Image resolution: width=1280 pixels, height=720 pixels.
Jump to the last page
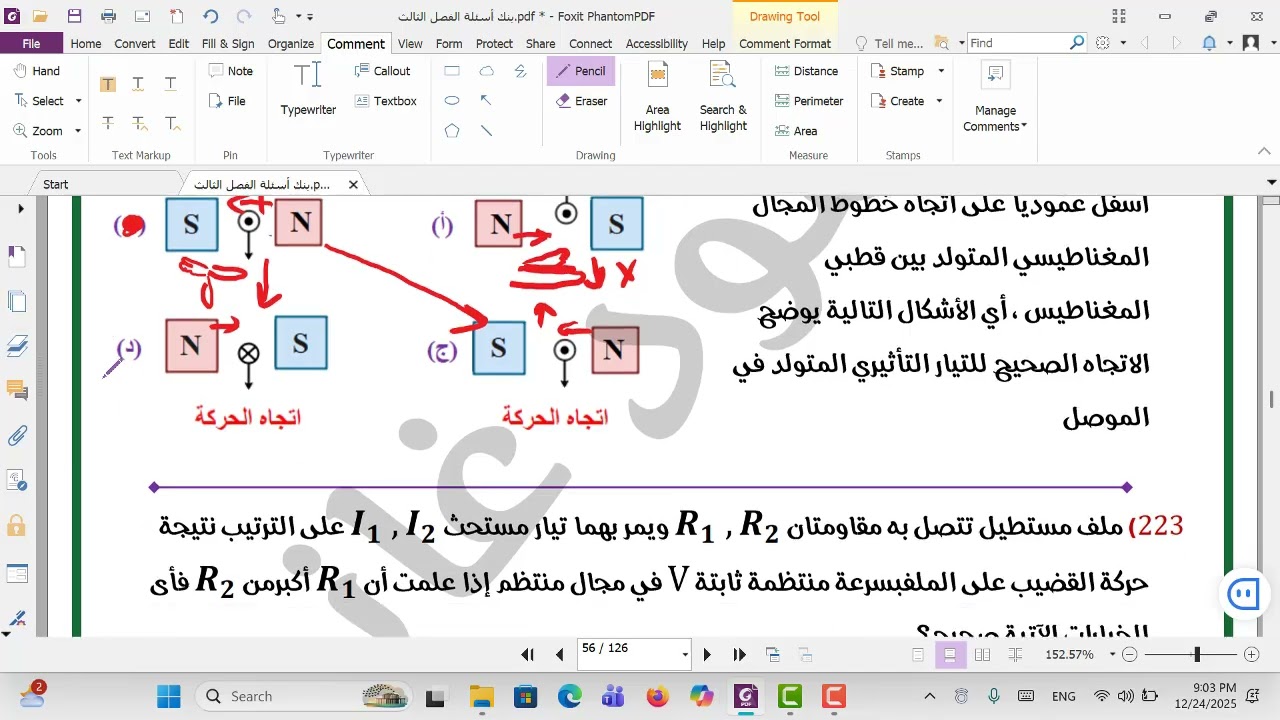(x=740, y=655)
